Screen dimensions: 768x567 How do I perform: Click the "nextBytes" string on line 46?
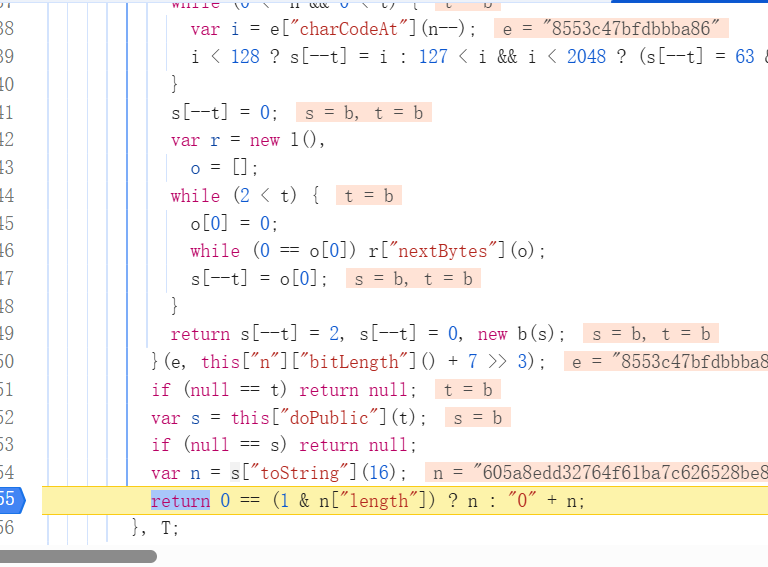click(x=443, y=251)
